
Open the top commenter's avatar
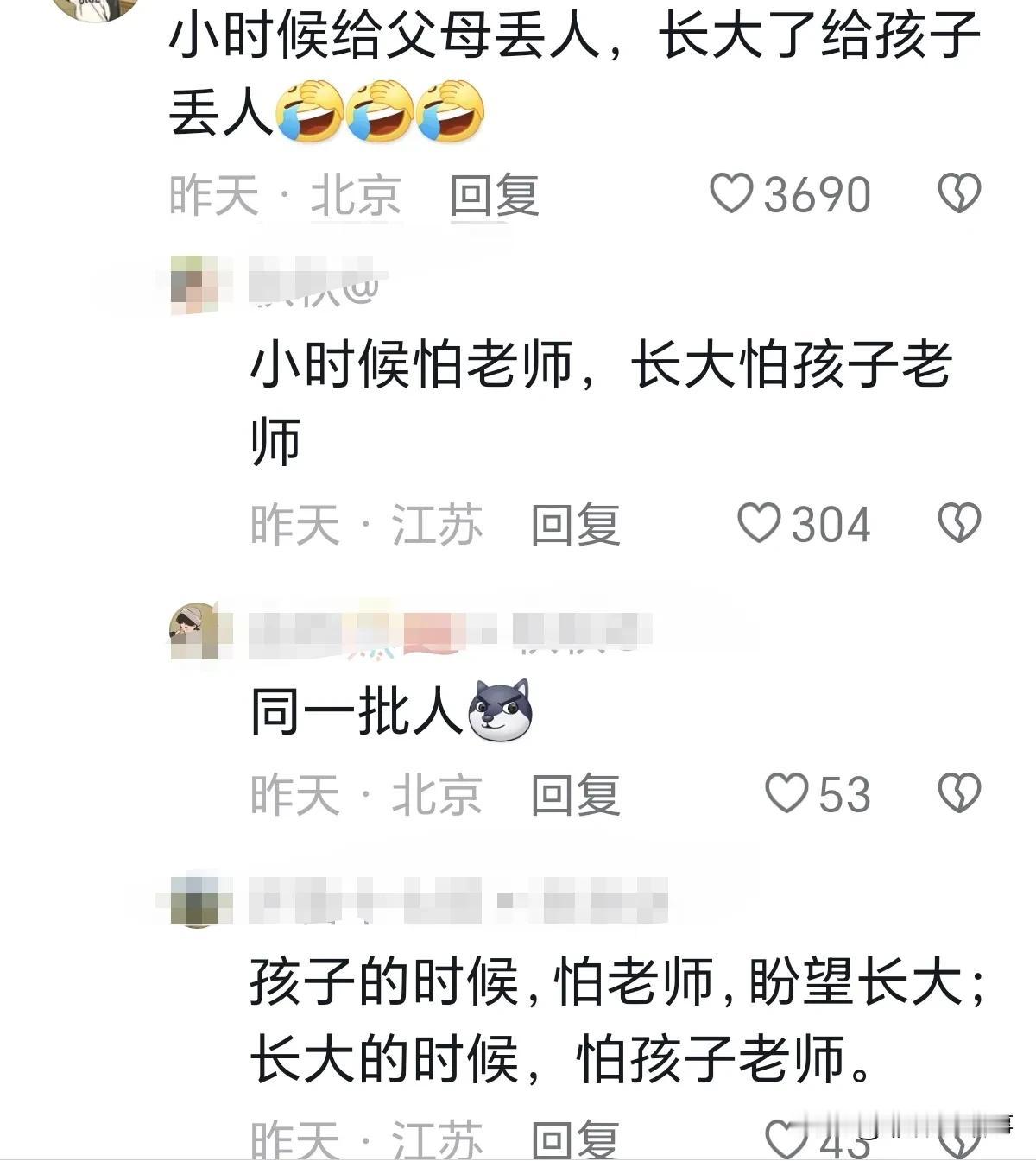click(95, 9)
